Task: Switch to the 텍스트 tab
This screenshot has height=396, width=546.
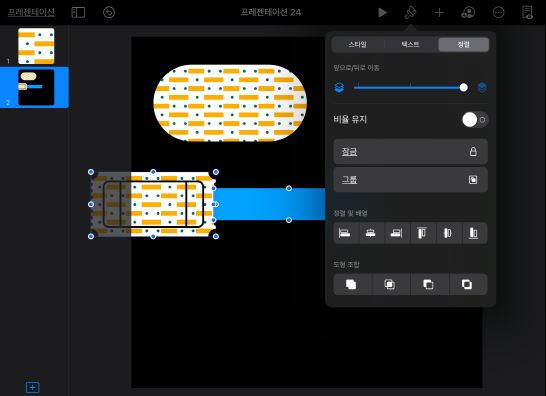Action: click(410, 45)
